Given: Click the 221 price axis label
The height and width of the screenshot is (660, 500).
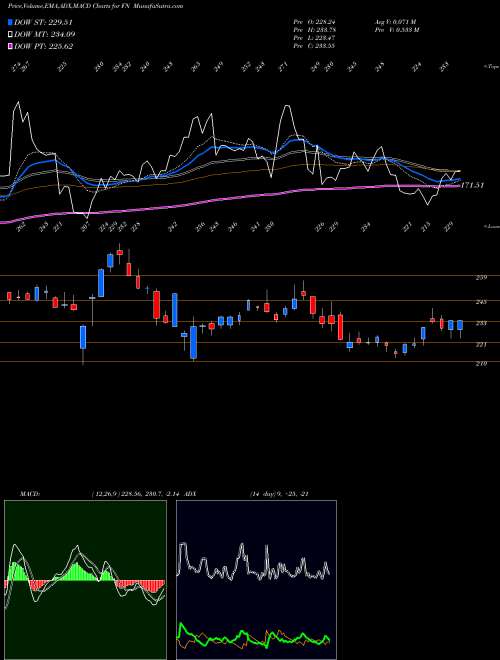Looking at the screenshot, I should pos(481,344).
